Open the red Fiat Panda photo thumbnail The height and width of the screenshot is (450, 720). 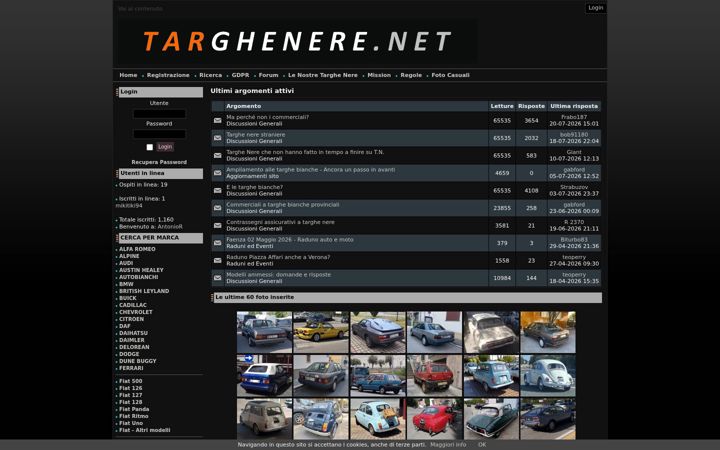[x=434, y=376]
